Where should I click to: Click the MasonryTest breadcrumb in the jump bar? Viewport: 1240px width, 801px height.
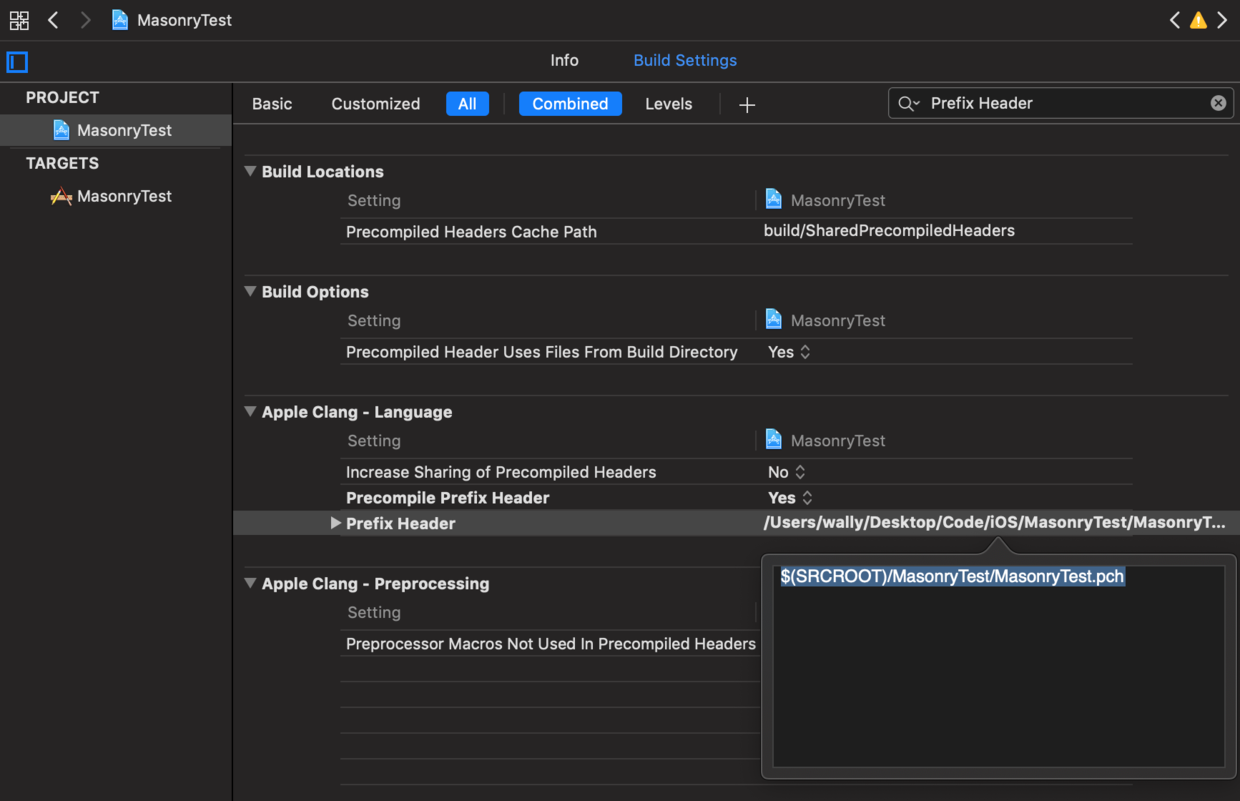point(172,20)
